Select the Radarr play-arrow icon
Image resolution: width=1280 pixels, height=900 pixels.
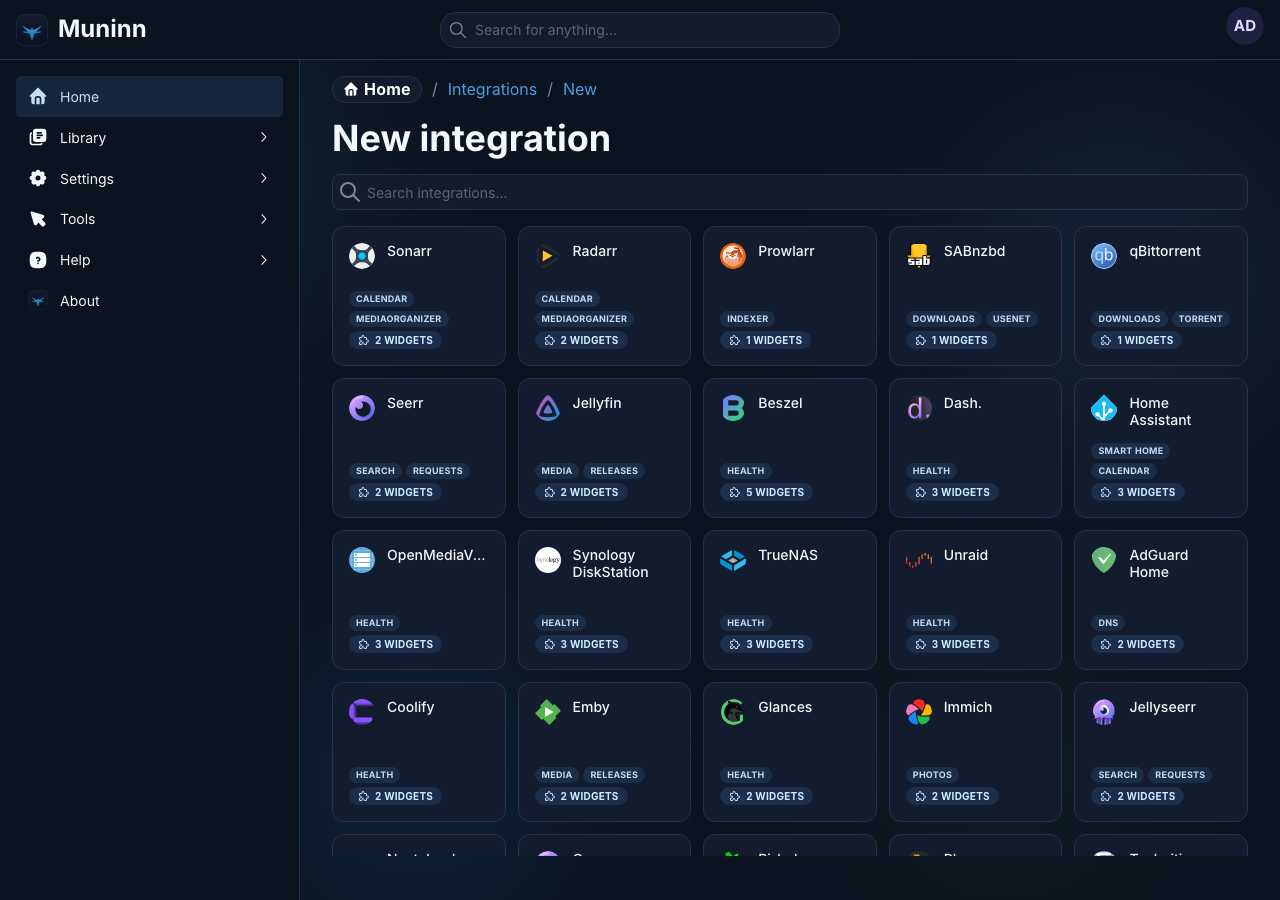pyautogui.click(x=548, y=256)
